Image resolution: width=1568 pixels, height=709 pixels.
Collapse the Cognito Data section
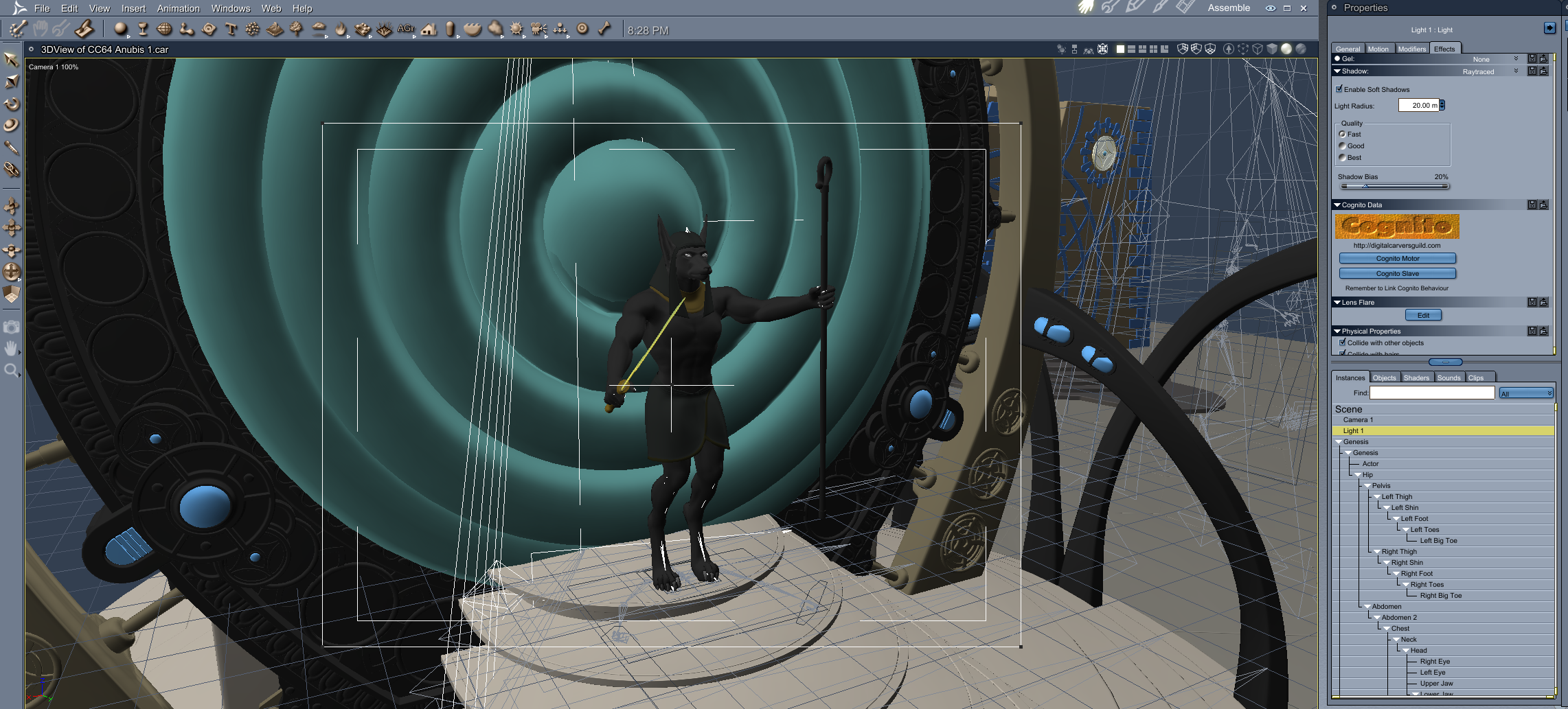tap(1337, 205)
